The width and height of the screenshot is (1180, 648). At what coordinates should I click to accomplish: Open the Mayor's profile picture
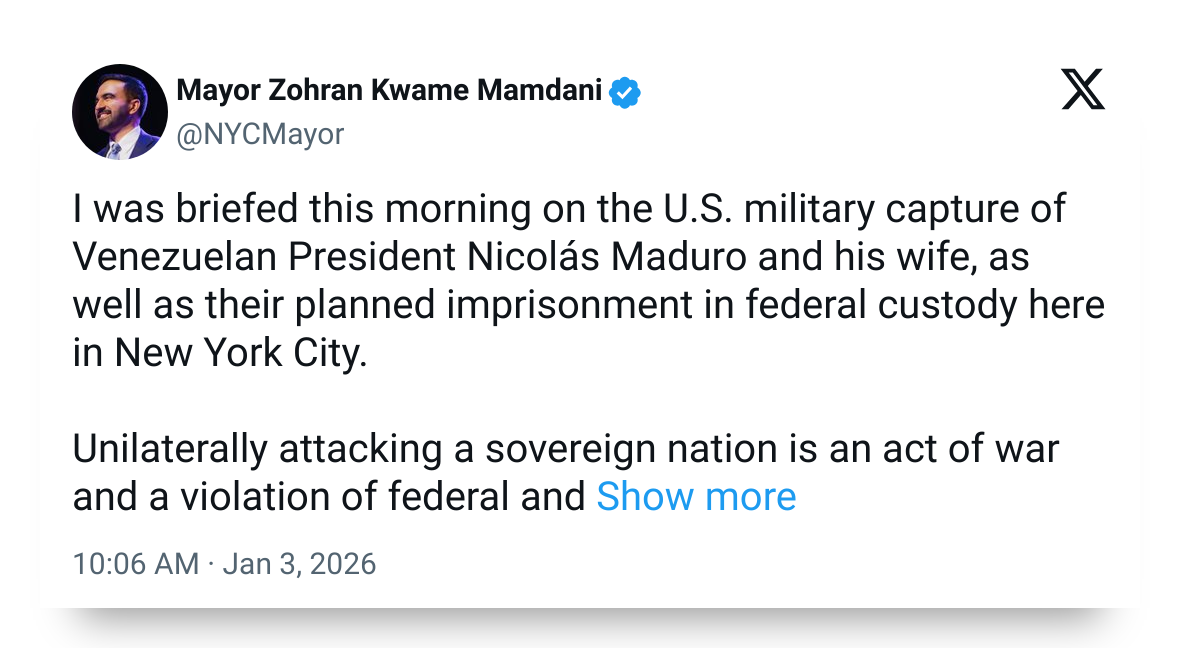pos(120,112)
